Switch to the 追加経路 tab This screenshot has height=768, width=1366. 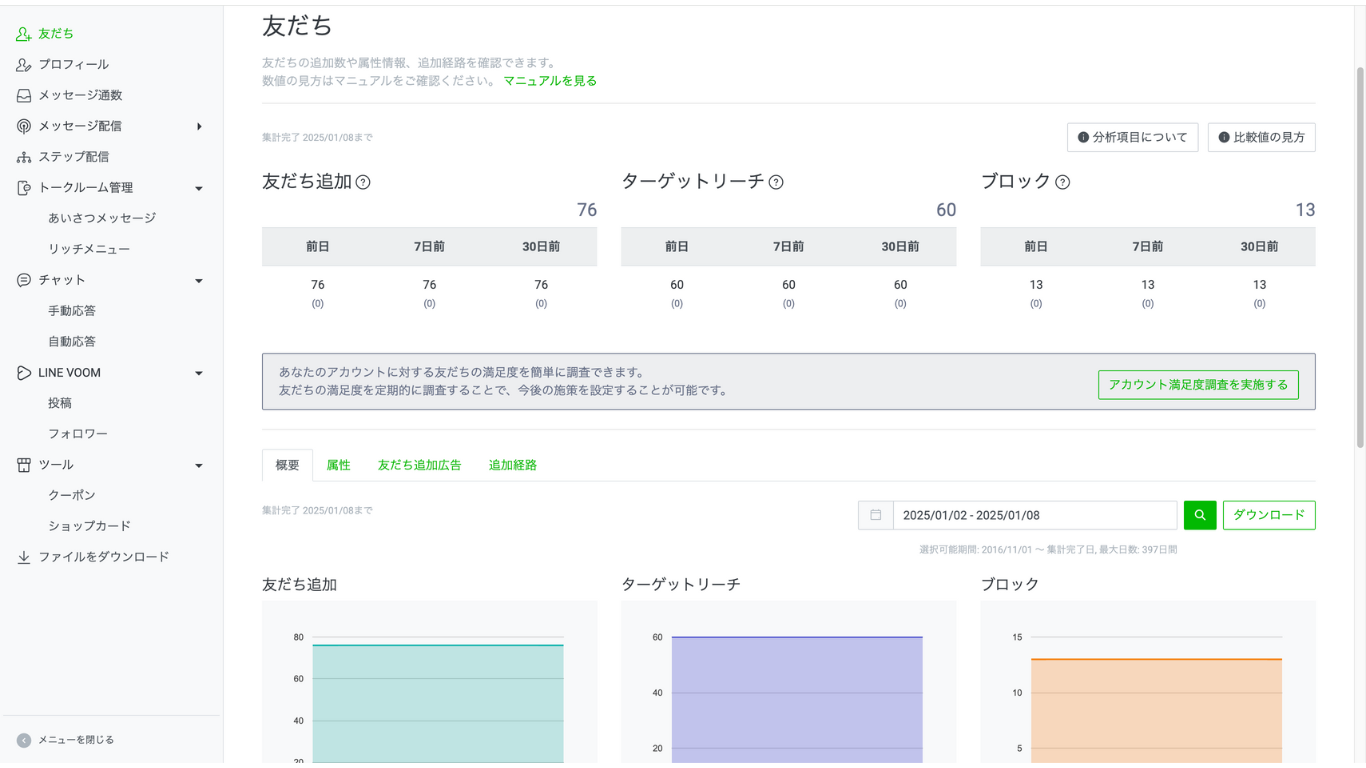click(513, 465)
